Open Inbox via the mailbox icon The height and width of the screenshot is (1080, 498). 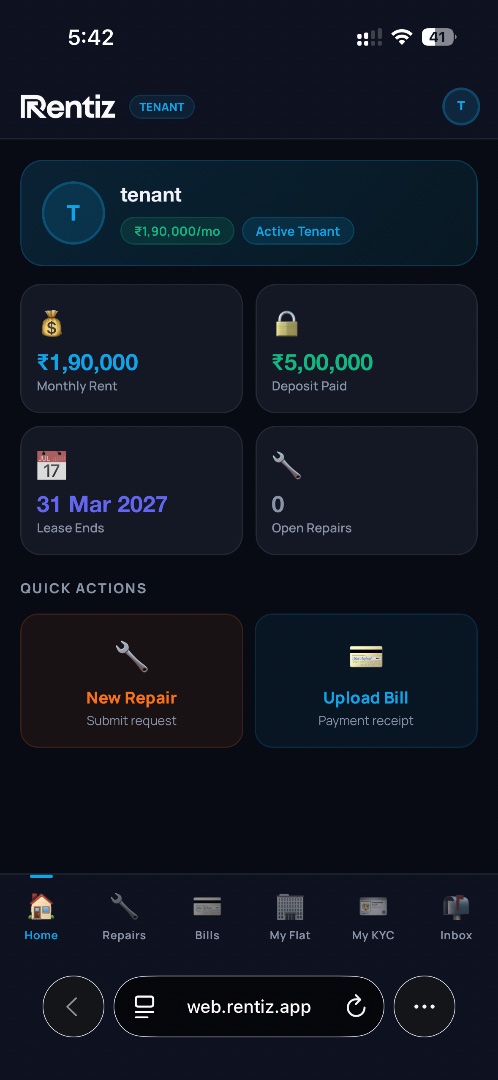(x=456, y=907)
